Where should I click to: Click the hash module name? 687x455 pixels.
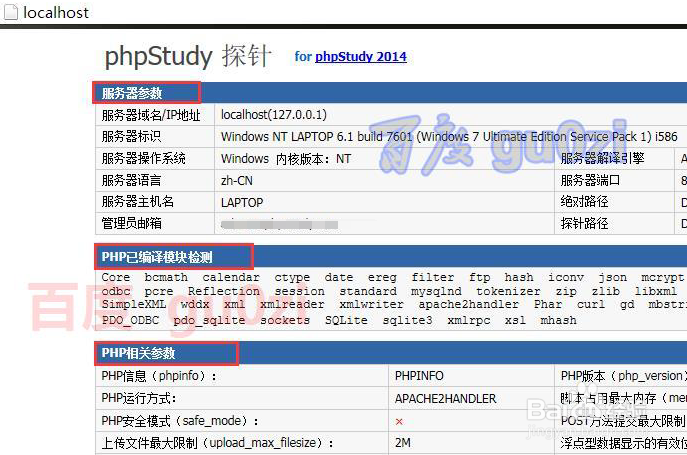click(x=519, y=277)
